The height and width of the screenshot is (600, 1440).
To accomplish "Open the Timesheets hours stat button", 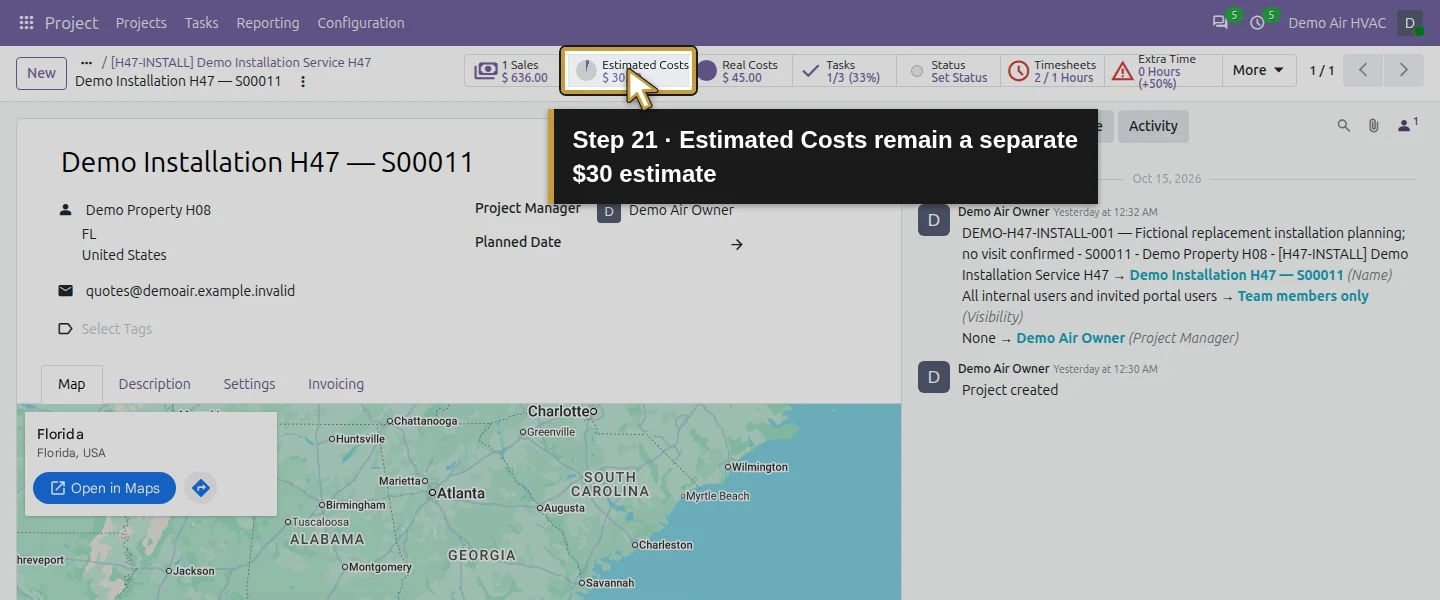I will pyautogui.click(x=1052, y=71).
